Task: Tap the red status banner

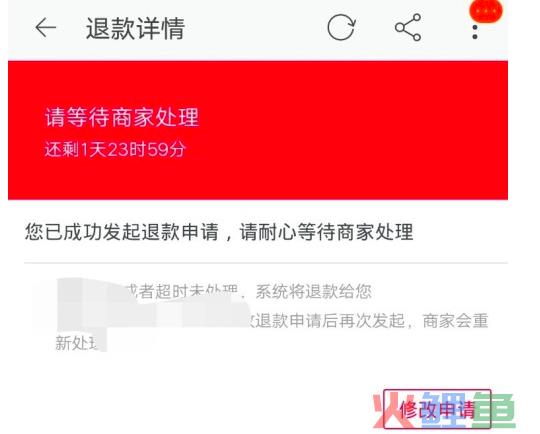Action: [258, 130]
